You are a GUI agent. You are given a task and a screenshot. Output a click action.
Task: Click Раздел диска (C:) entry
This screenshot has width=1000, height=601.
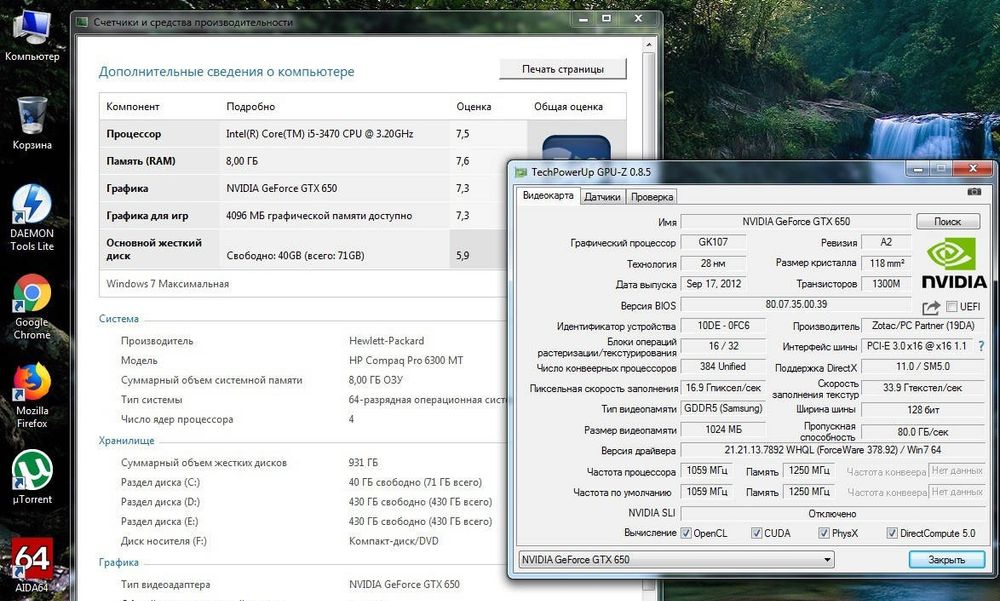pyautogui.click(x=160, y=482)
